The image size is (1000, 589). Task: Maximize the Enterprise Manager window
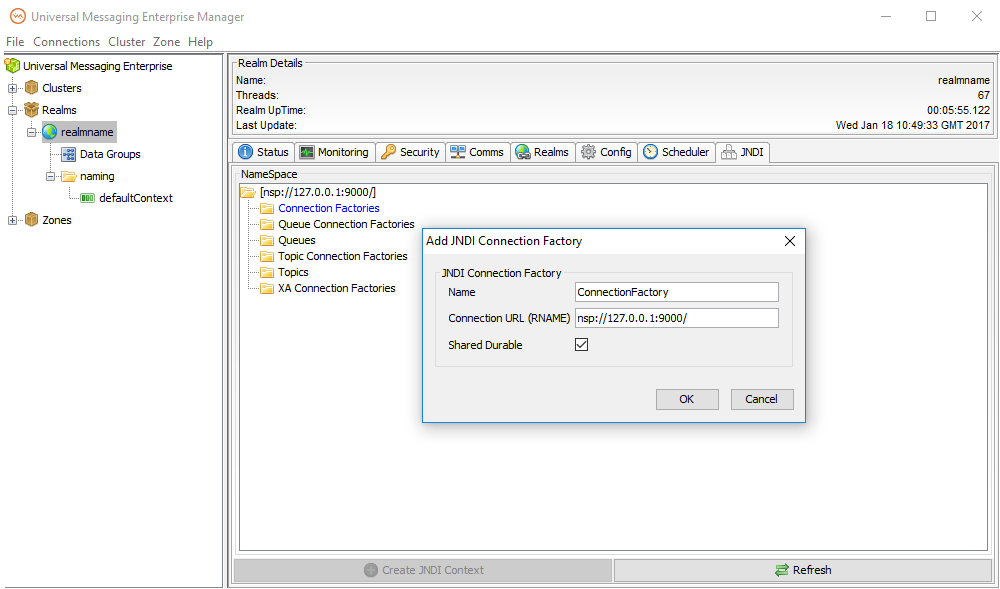click(931, 16)
